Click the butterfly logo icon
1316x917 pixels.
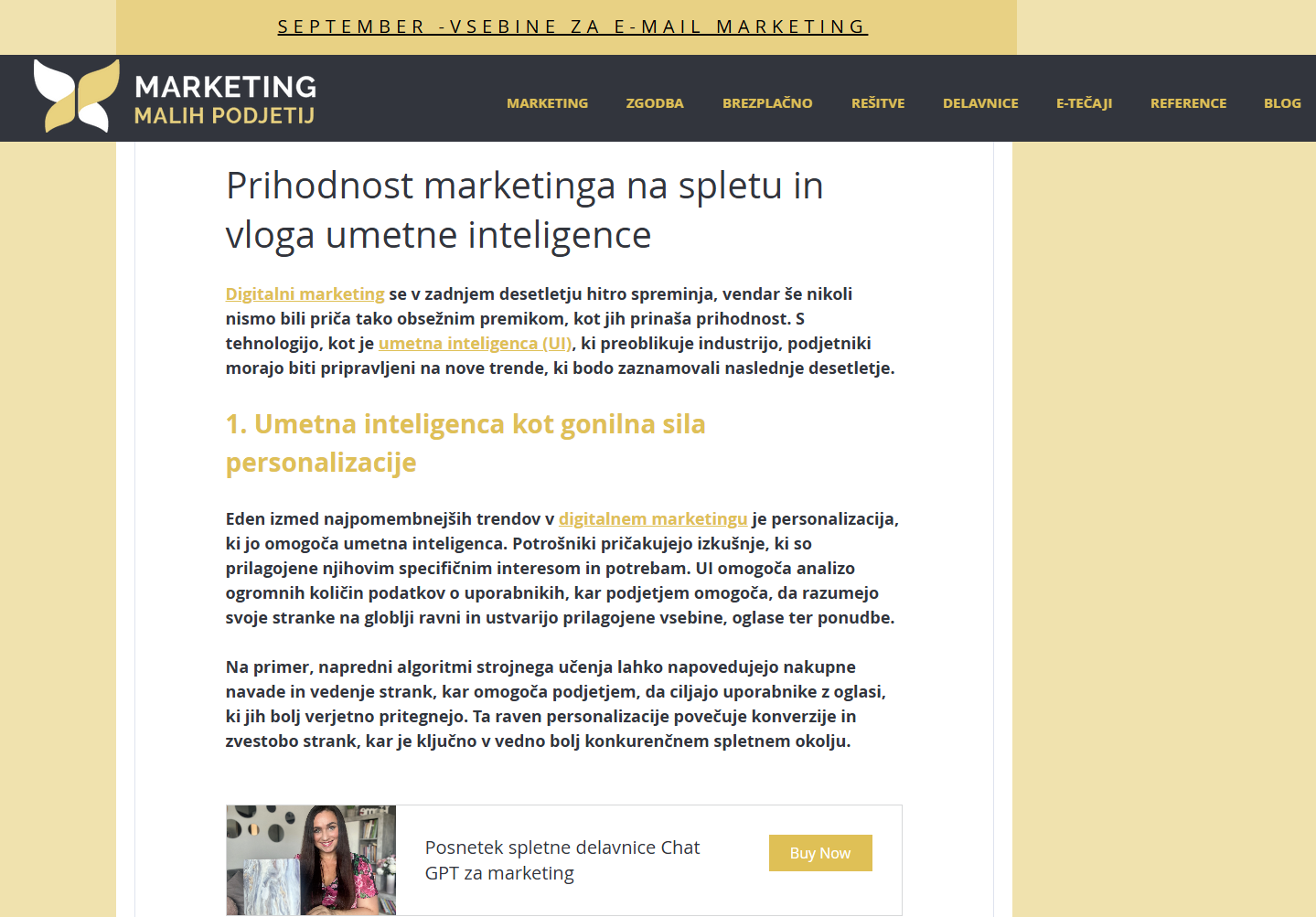77,96
